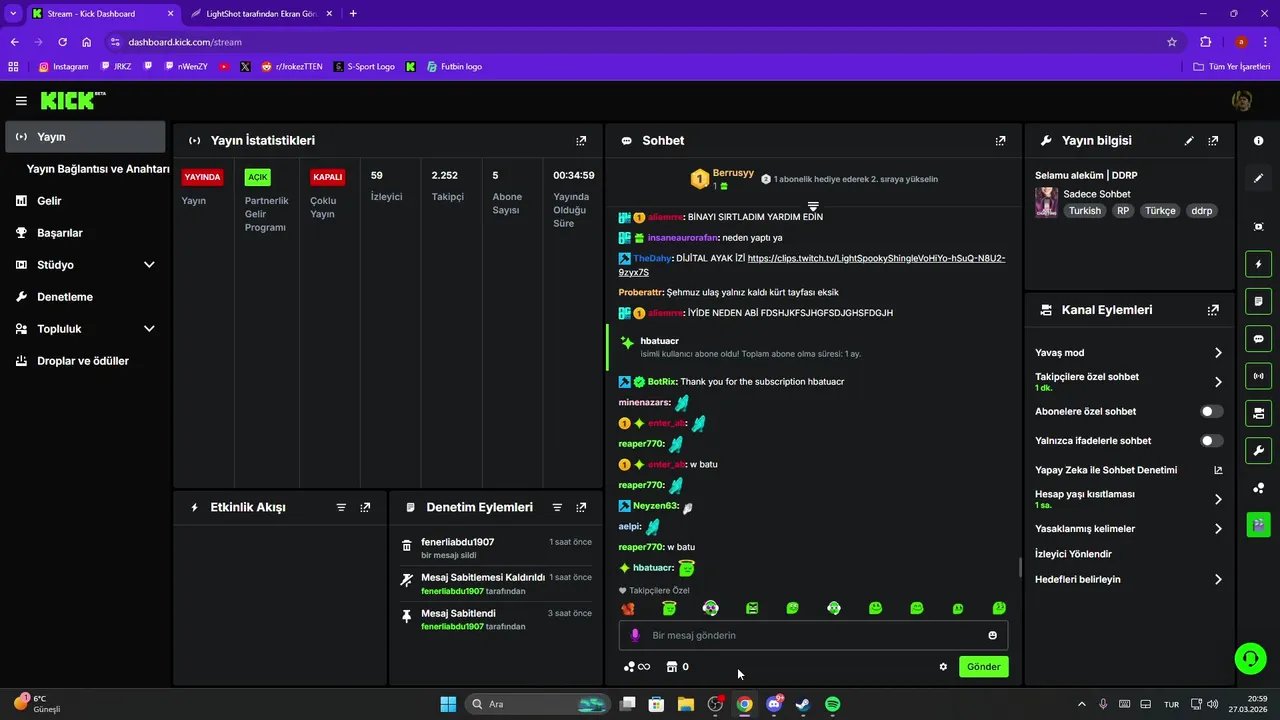Pop out the Etkinlik Akışı panel
The image size is (1280, 720).
tap(365, 508)
